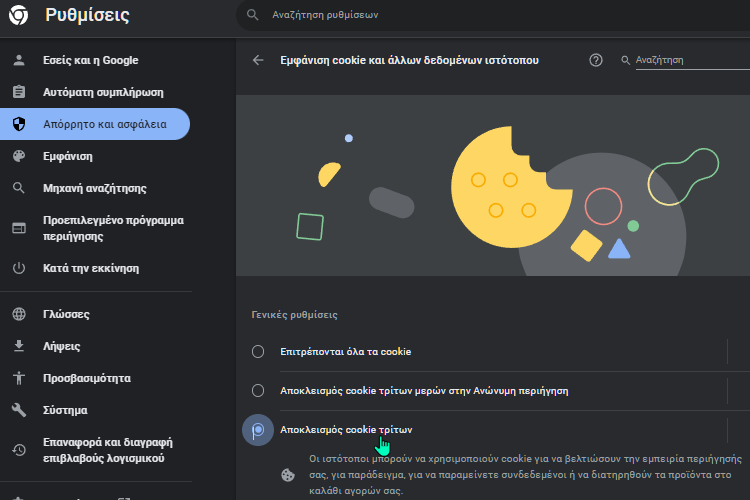The image size is (750, 500).
Task: Focus the Αναζήτηση cookie search field
Action: tap(692, 60)
